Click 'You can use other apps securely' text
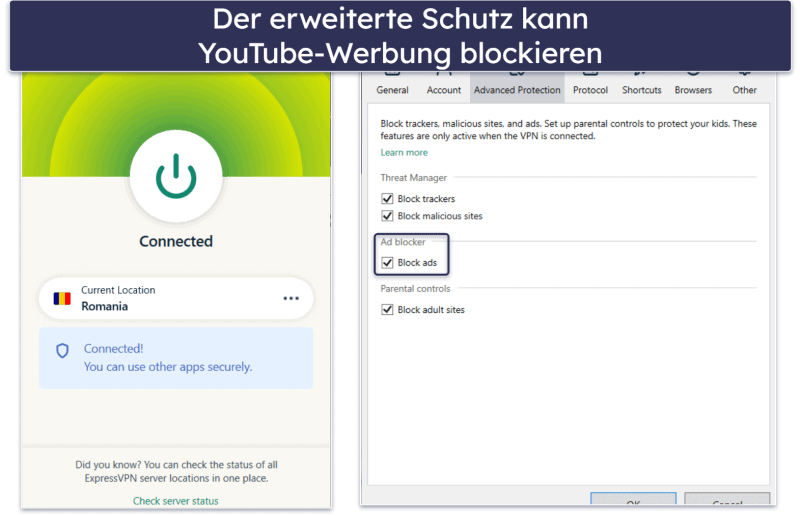 [x=168, y=367]
